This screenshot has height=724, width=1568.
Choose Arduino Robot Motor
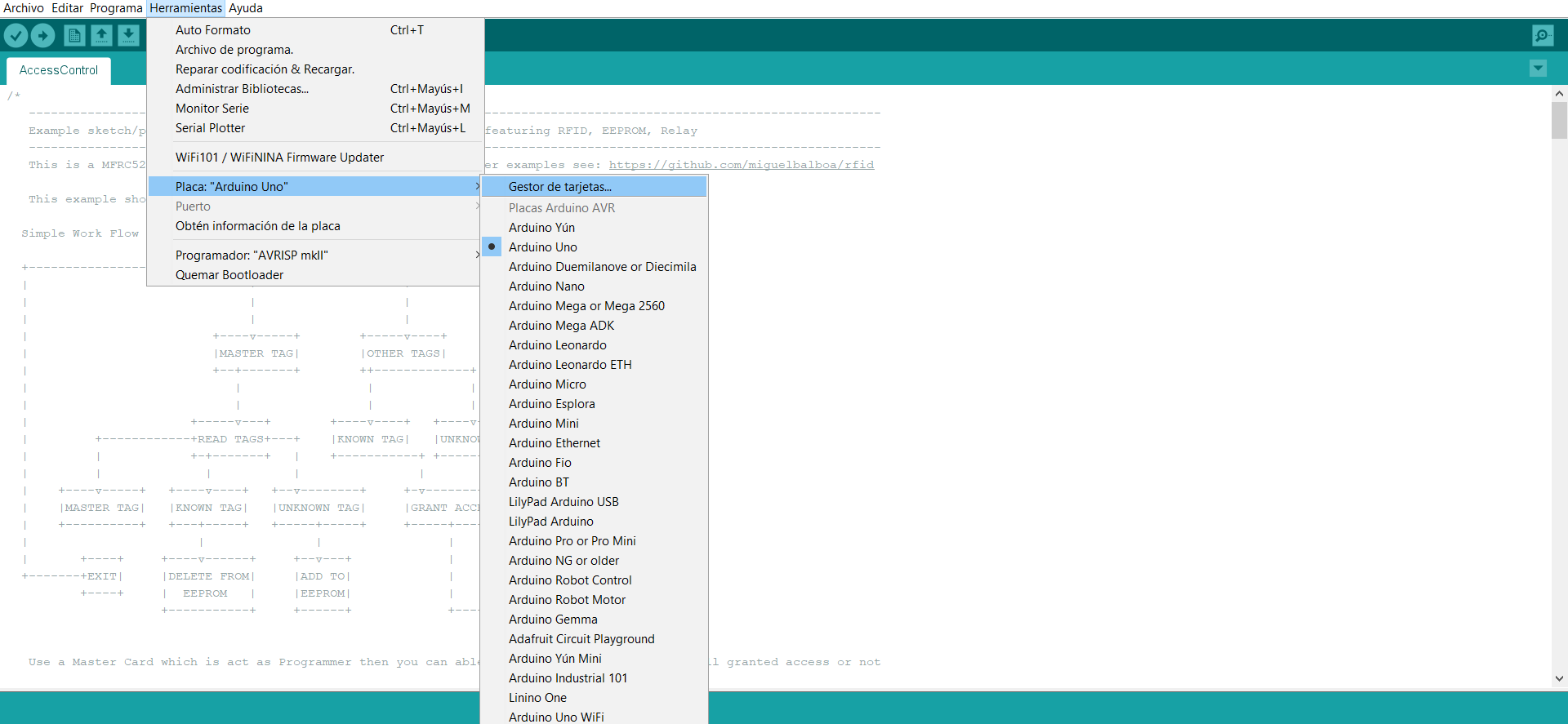pyautogui.click(x=594, y=600)
